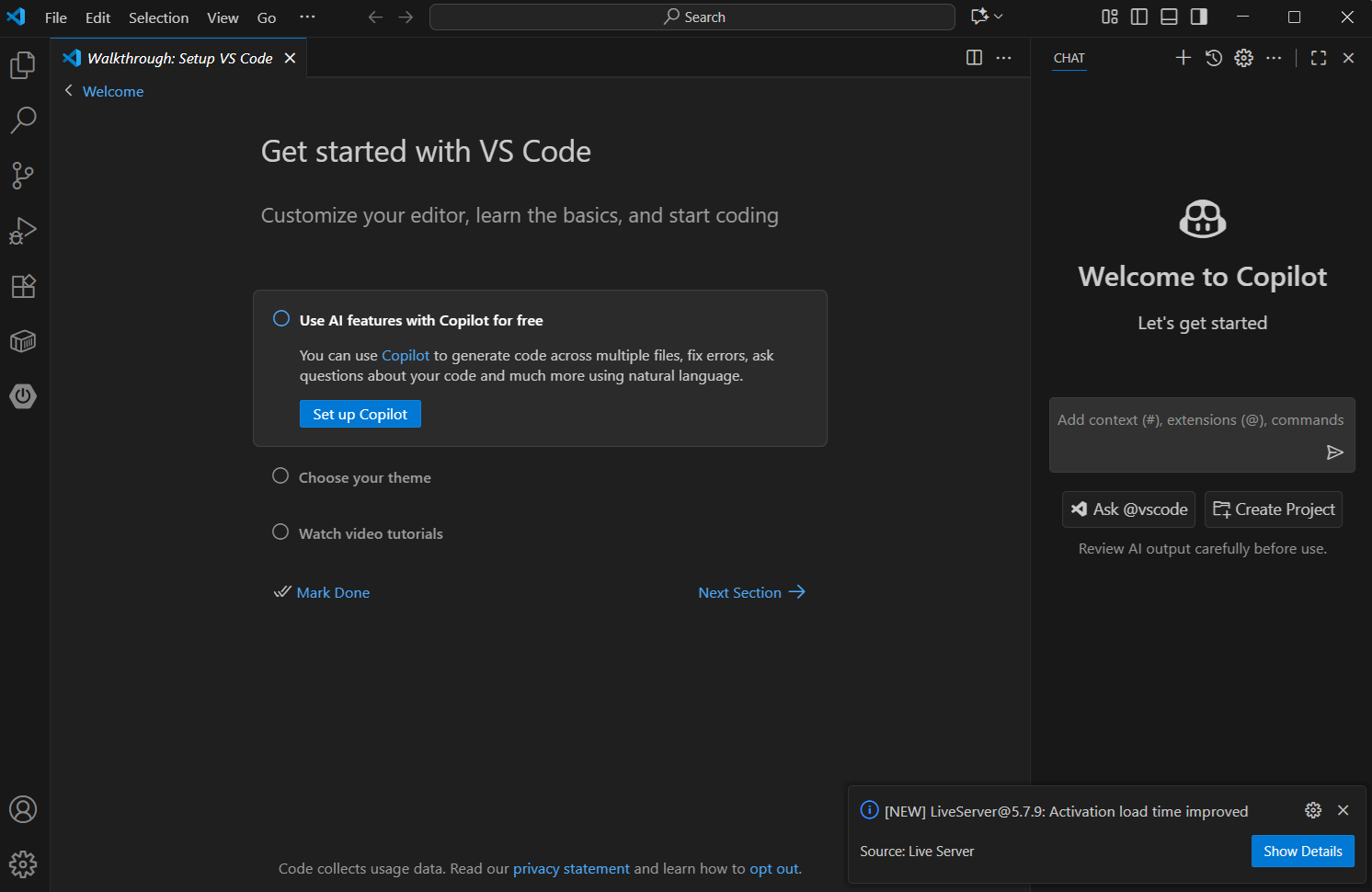Maximize the chat panel
The image size is (1372, 892).
pyautogui.click(x=1319, y=58)
